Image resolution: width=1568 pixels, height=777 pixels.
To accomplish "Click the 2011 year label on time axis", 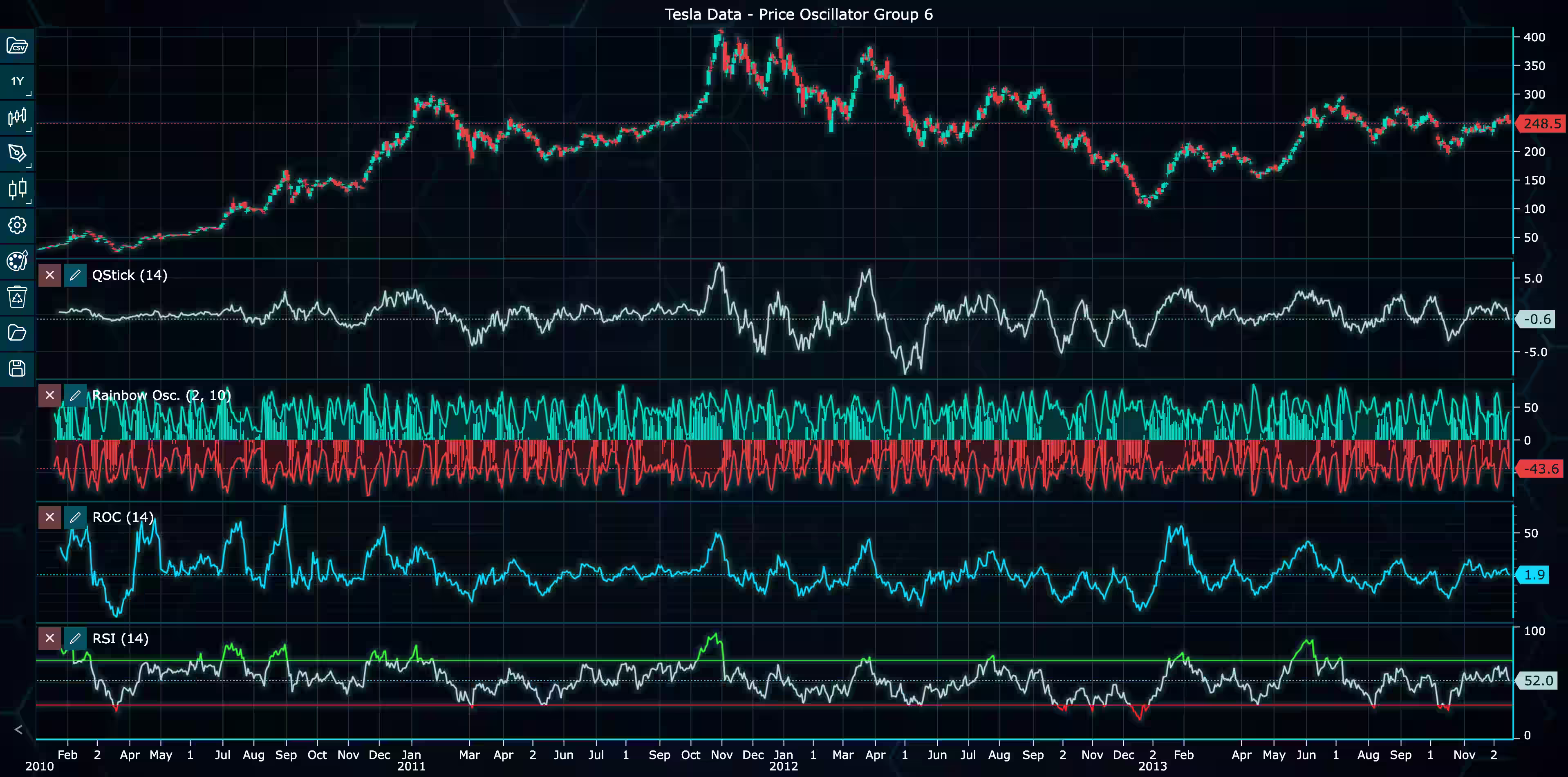I will tap(412, 767).
